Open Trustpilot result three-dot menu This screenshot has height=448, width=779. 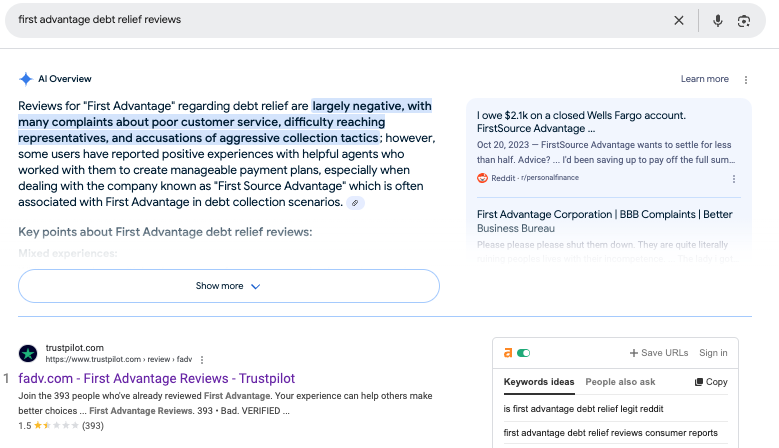point(202,359)
